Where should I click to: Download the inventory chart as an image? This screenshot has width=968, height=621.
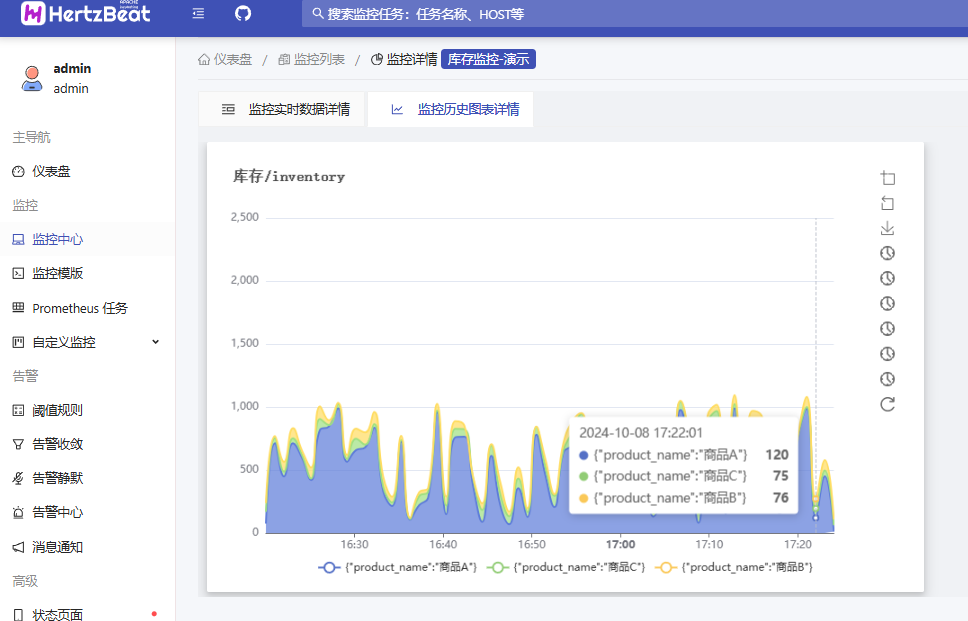[887, 228]
